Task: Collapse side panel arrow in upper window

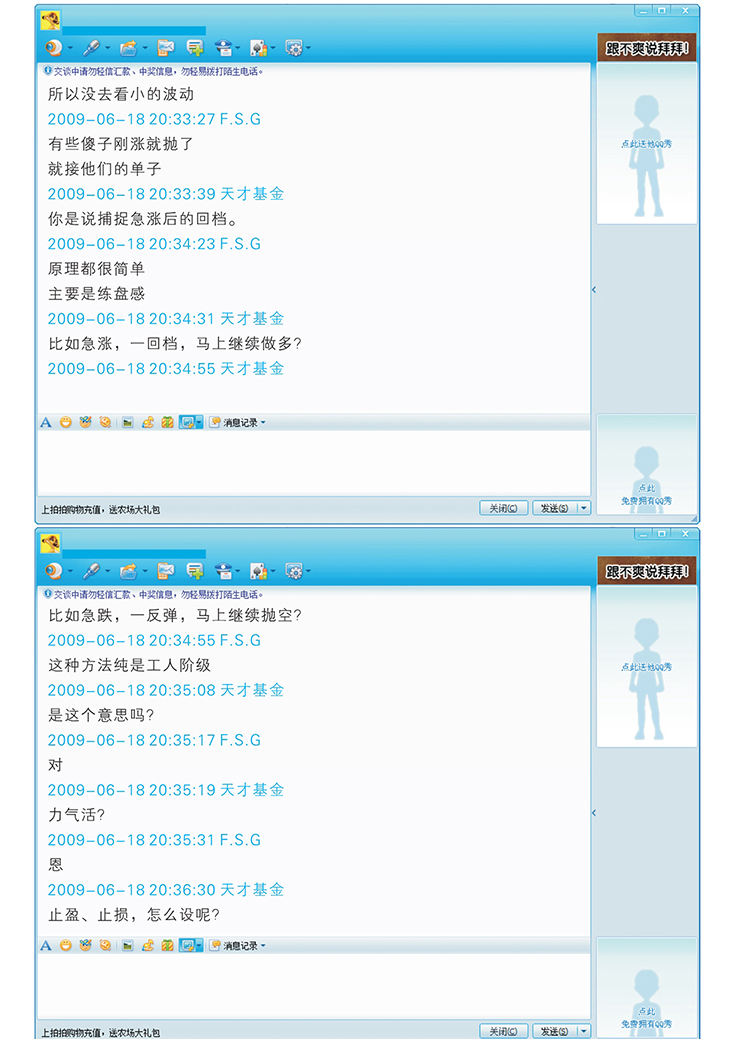Action: point(594,290)
